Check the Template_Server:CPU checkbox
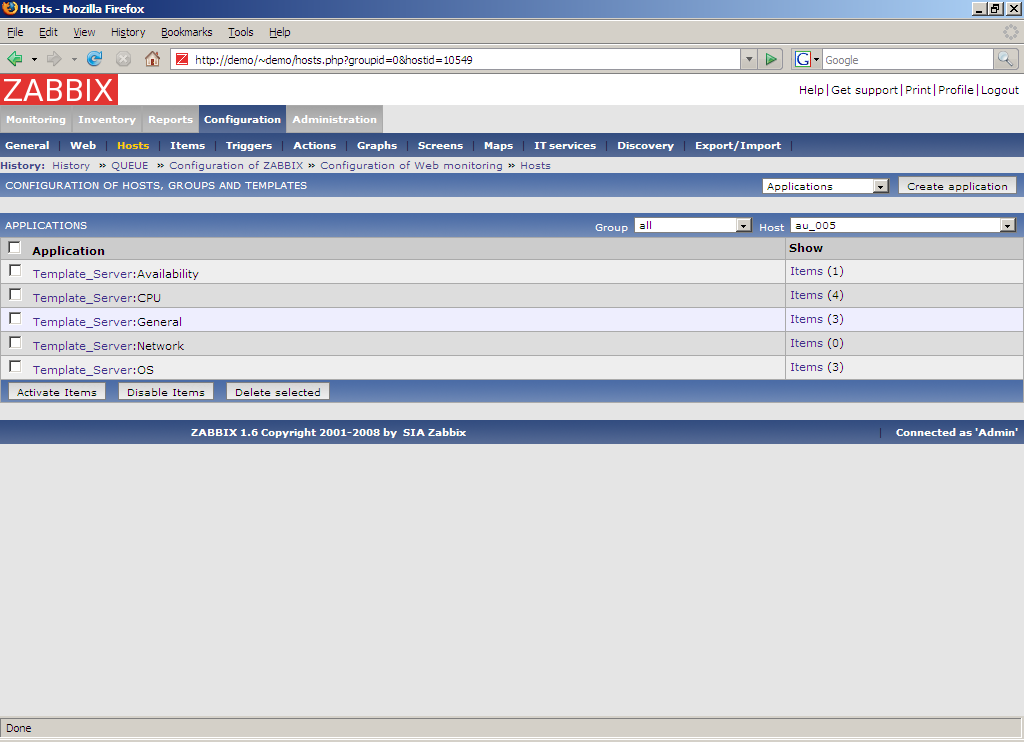Viewport: 1024px width, 742px height. pos(15,295)
